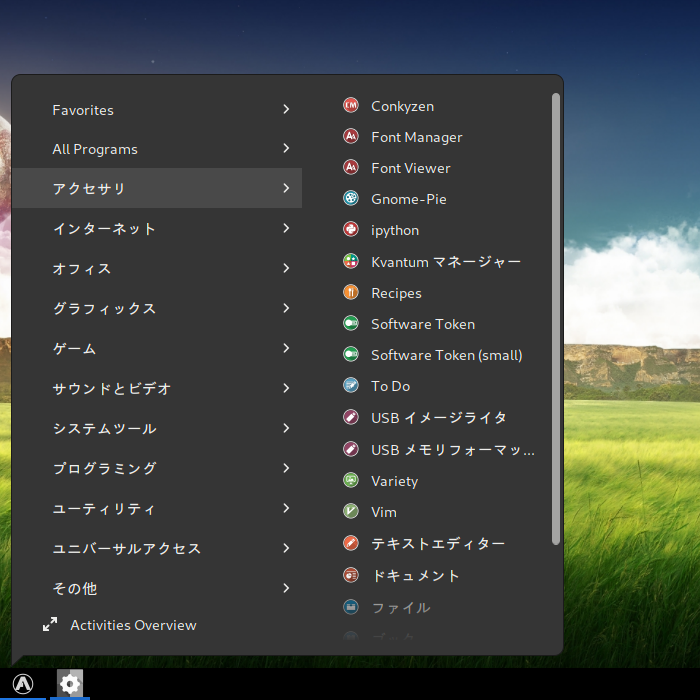
Task: Click the Gnome-Pie icon
Action: [351, 198]
